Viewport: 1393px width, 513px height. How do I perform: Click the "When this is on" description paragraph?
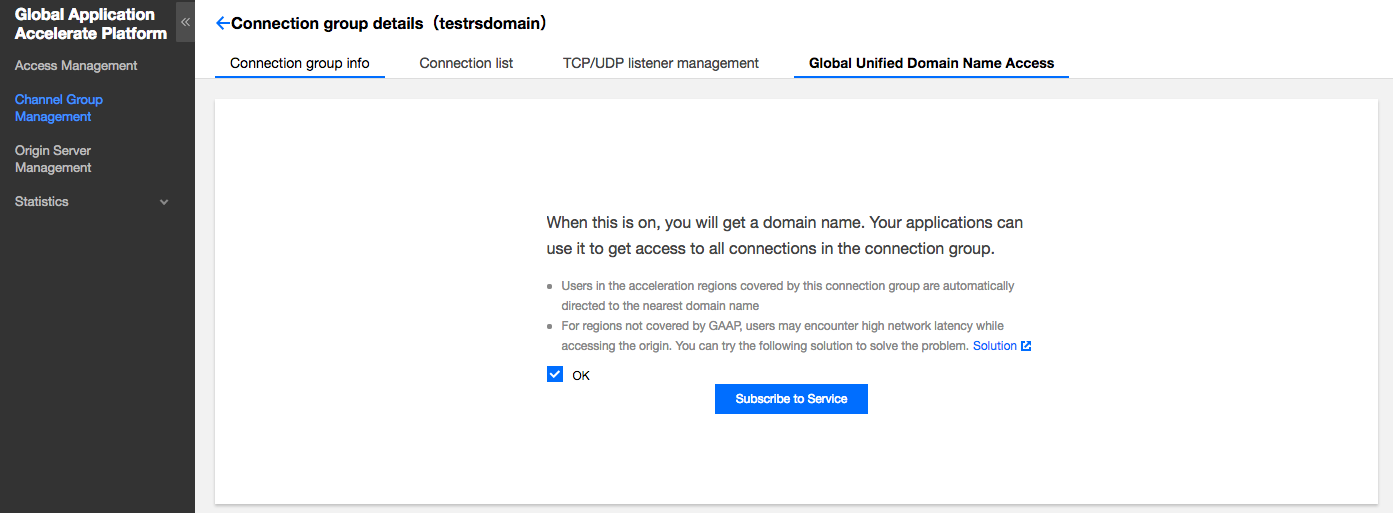click(x=784, y=235)
